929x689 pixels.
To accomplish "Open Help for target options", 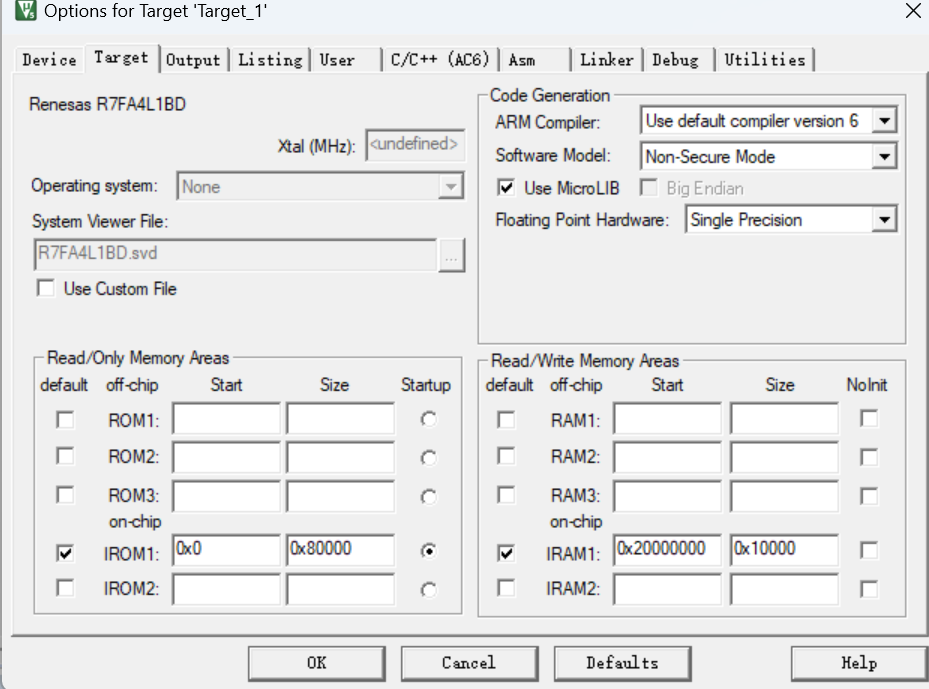I will [x=859, y=663].
